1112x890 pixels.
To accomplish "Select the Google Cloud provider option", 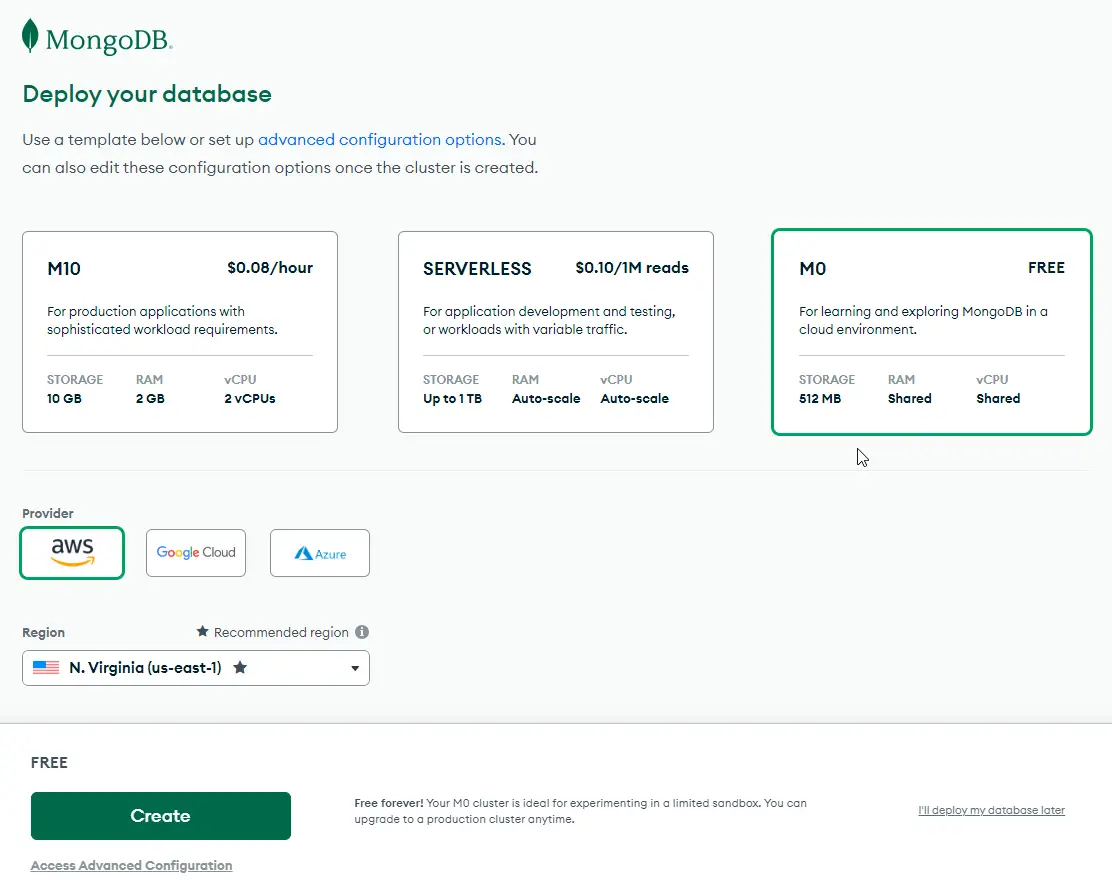I will pyautogui.click(x=196, y=552).
